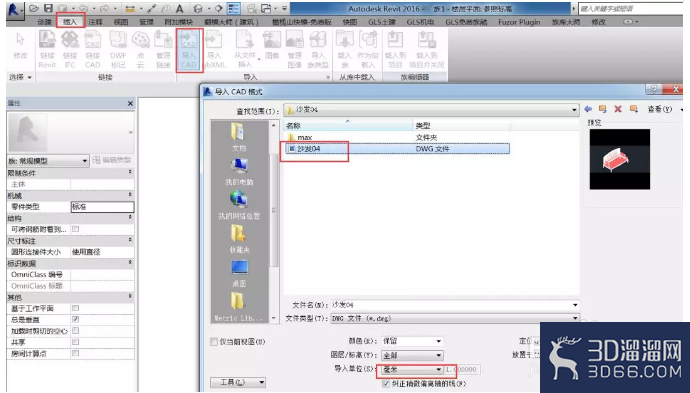The image size is (690, 393).
Task: Select the sofa04 DWG file row
Action: click(x=397, y=149)
